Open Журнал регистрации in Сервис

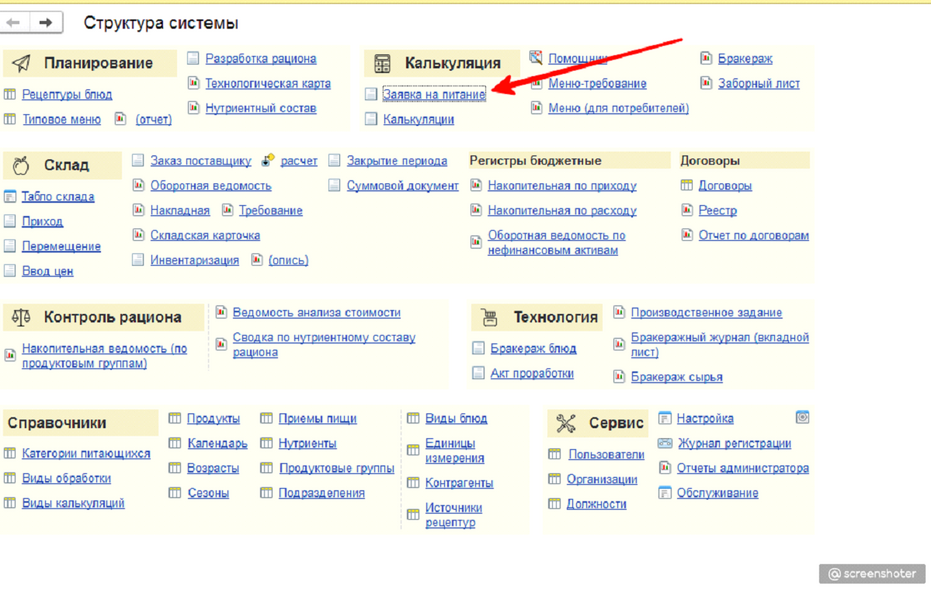pyautogui.click(x=734, y=444)
